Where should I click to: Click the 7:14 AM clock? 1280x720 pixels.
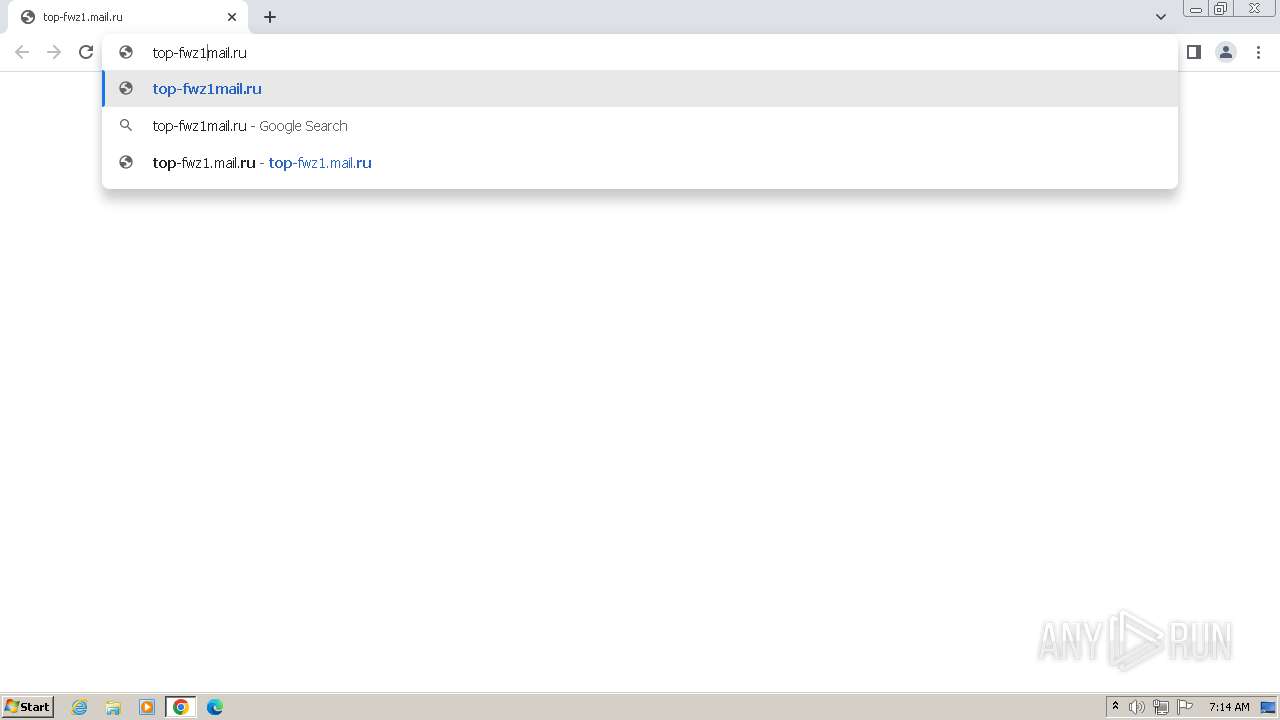pyautogui.click(x=1229, y=707)
